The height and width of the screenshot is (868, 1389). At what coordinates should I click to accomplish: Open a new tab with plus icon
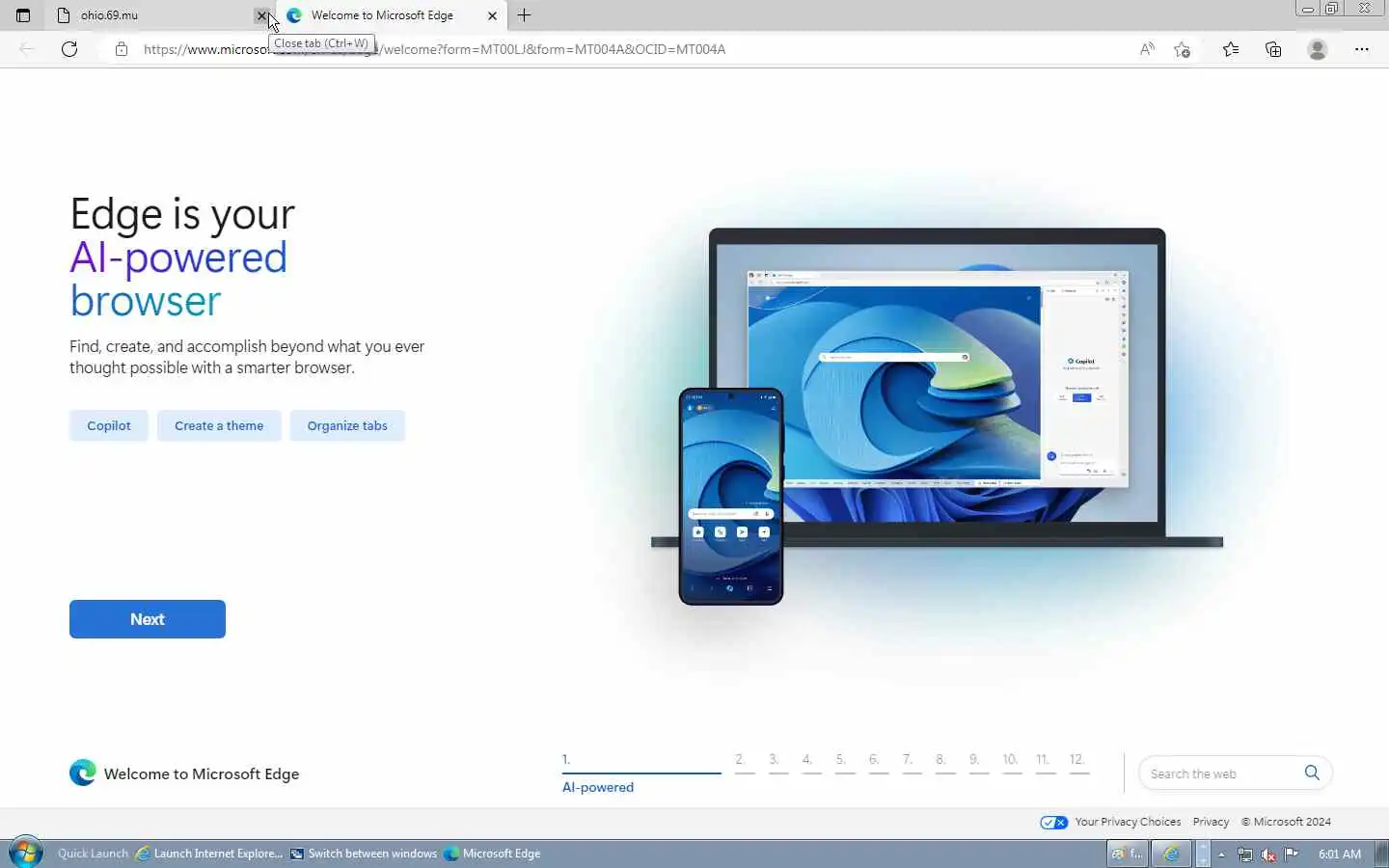click(x=524, y=15)
